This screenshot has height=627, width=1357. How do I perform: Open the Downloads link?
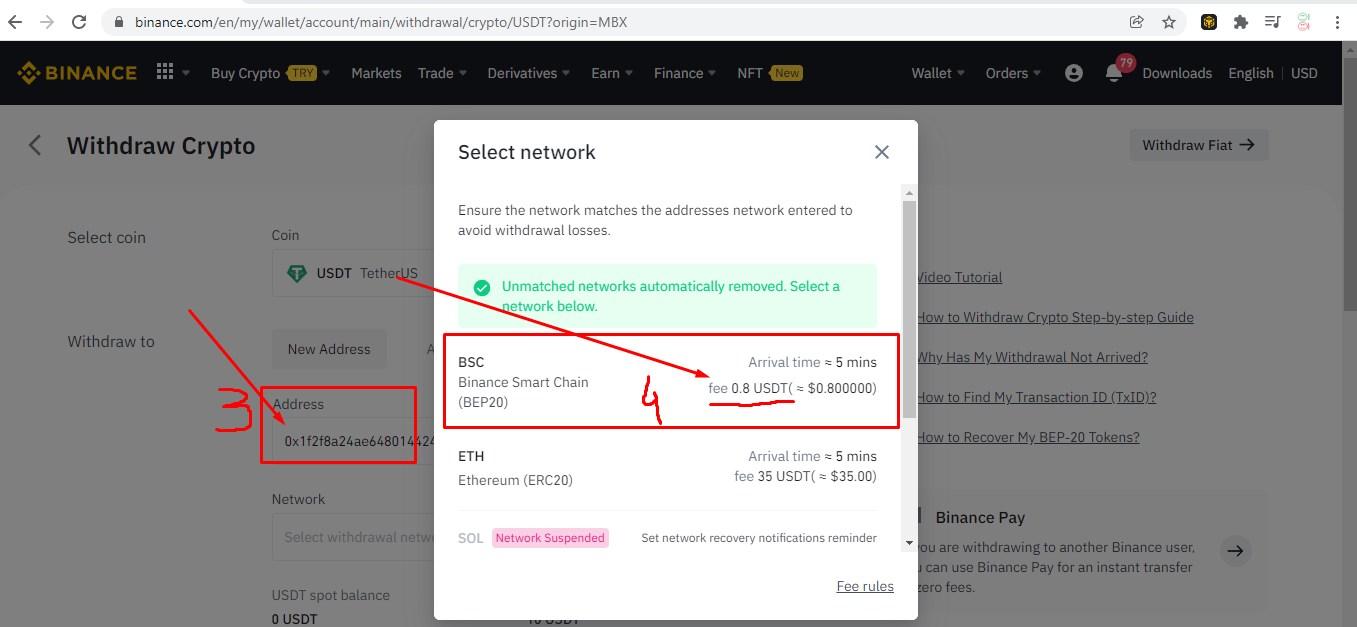1177,73
